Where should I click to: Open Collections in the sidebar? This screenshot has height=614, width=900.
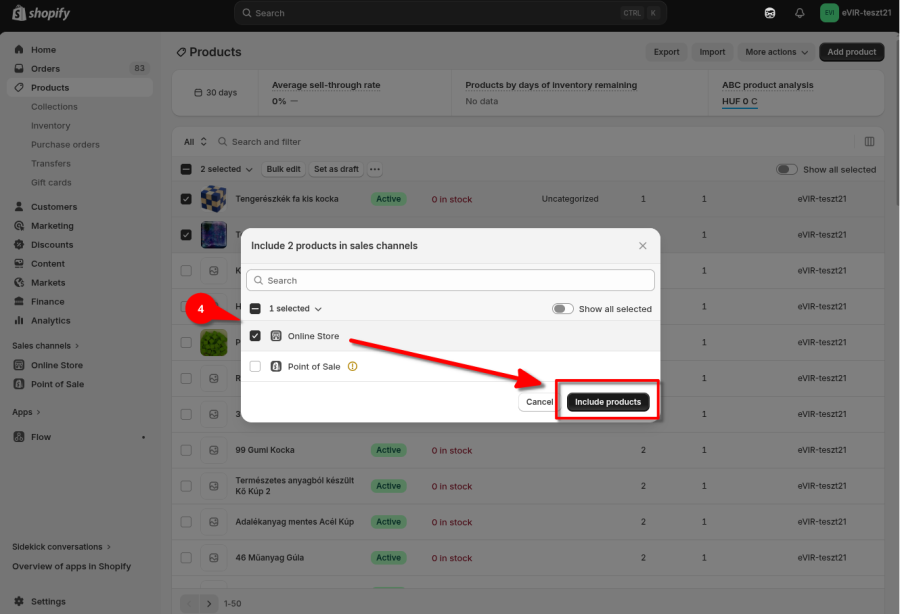coord(54,107)
